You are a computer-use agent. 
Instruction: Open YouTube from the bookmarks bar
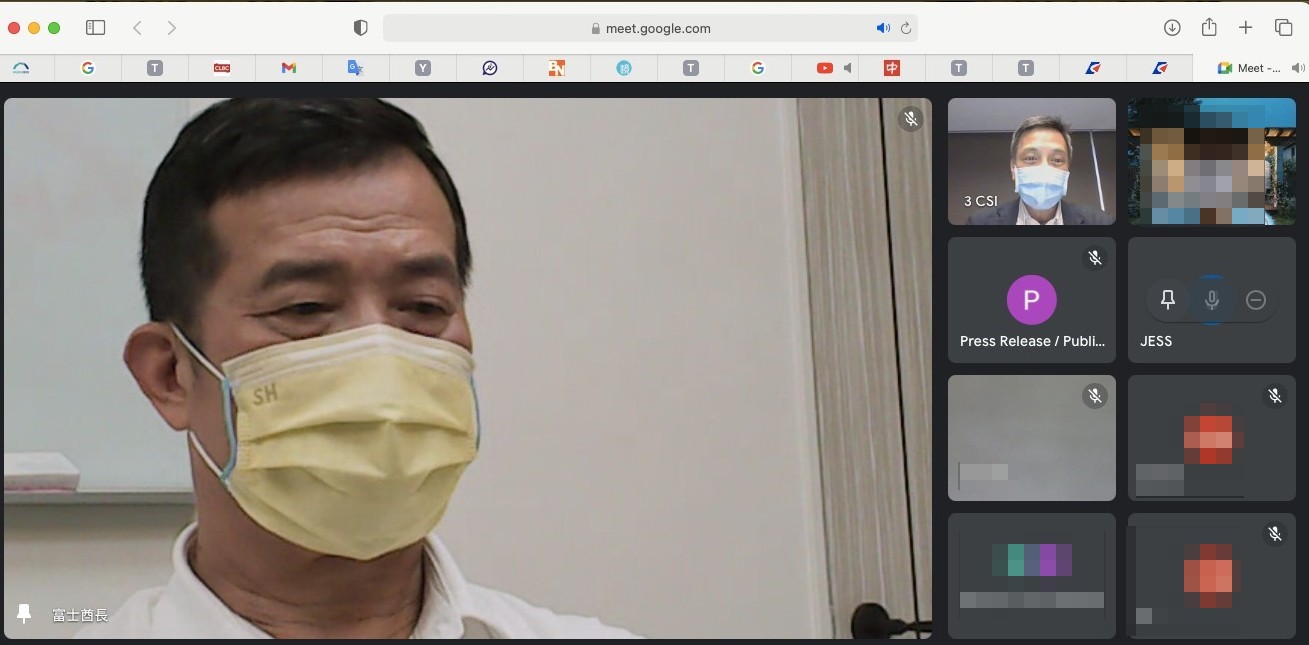click(823, 67)
